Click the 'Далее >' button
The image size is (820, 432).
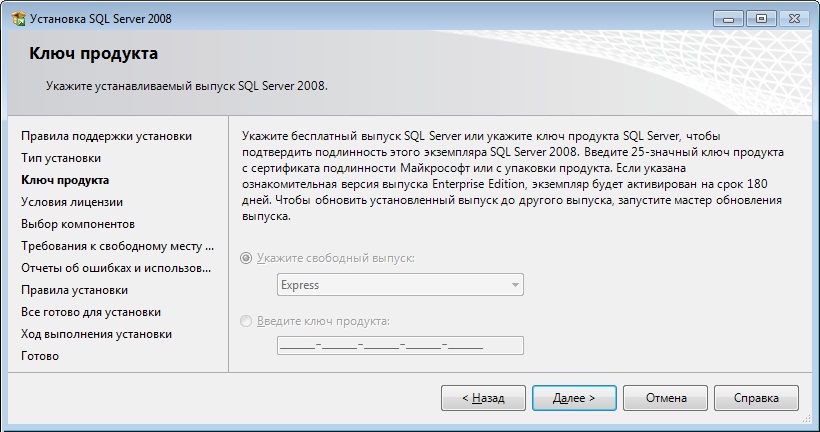point(574,398)
